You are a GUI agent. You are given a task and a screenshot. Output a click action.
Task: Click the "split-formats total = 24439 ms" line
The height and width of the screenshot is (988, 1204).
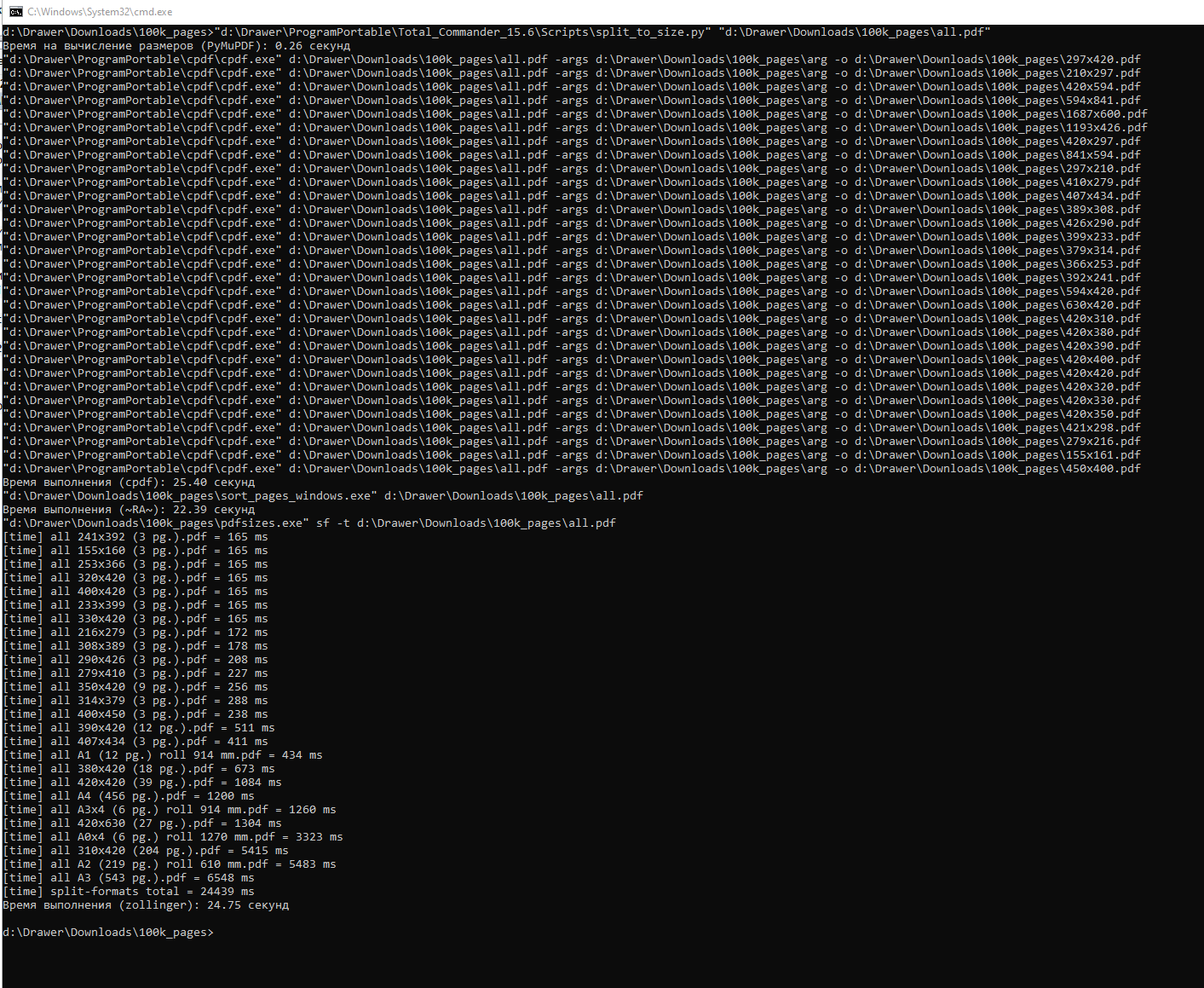click(x=129, y=892)
